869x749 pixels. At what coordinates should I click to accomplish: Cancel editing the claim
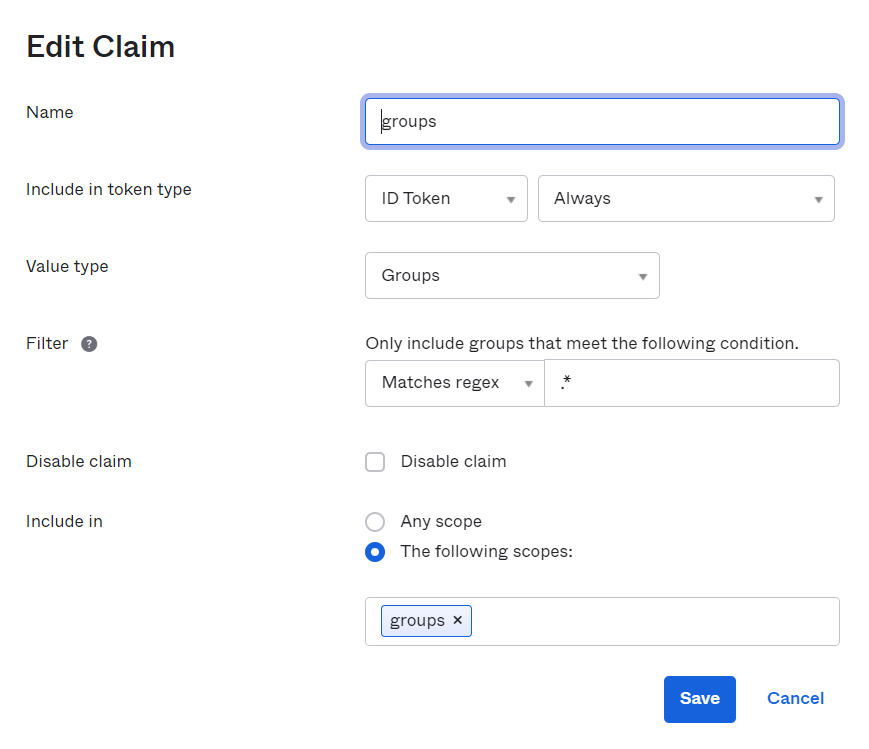coord(794,698)
